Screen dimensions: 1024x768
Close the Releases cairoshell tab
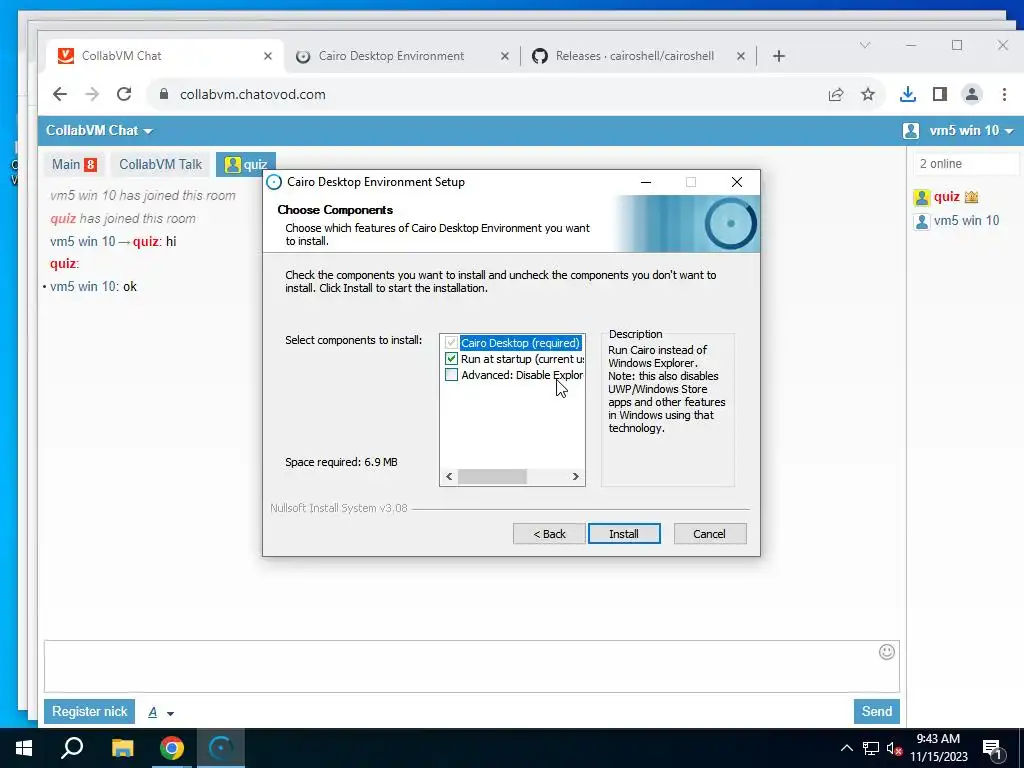(741, 56)
